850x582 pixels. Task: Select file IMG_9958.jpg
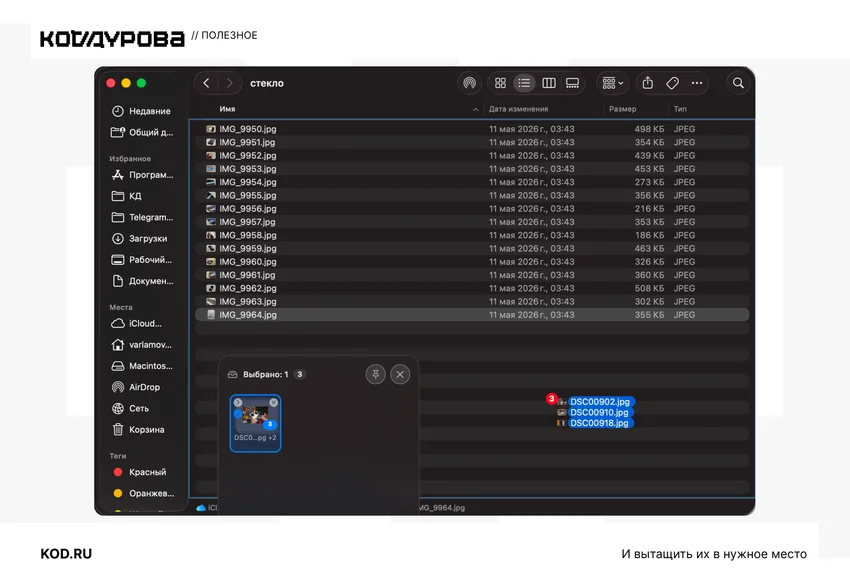[x=472, y=235]
